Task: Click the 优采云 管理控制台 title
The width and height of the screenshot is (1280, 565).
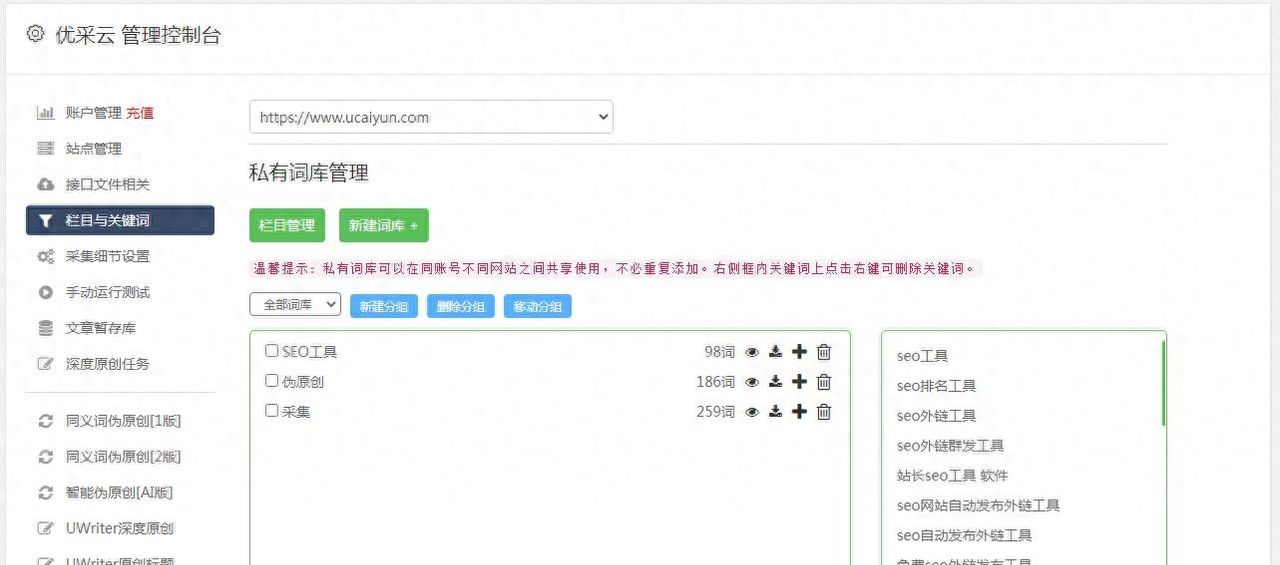Action: 138,35
